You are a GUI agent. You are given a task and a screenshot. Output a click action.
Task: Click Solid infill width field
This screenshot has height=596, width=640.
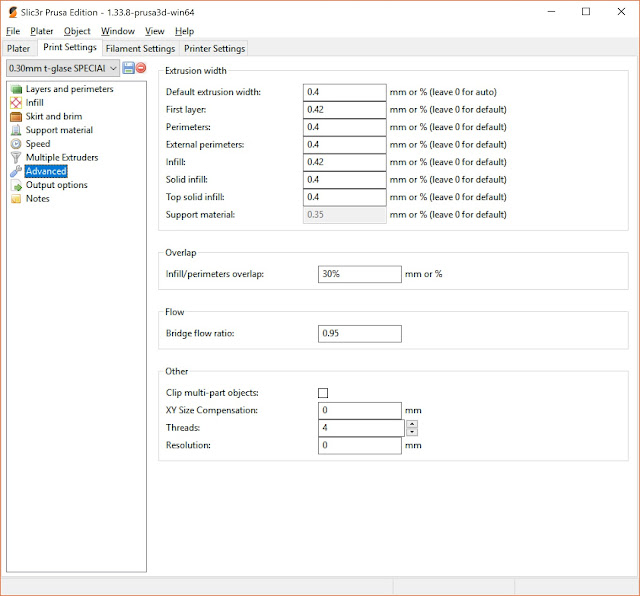(x=344, y=180)
